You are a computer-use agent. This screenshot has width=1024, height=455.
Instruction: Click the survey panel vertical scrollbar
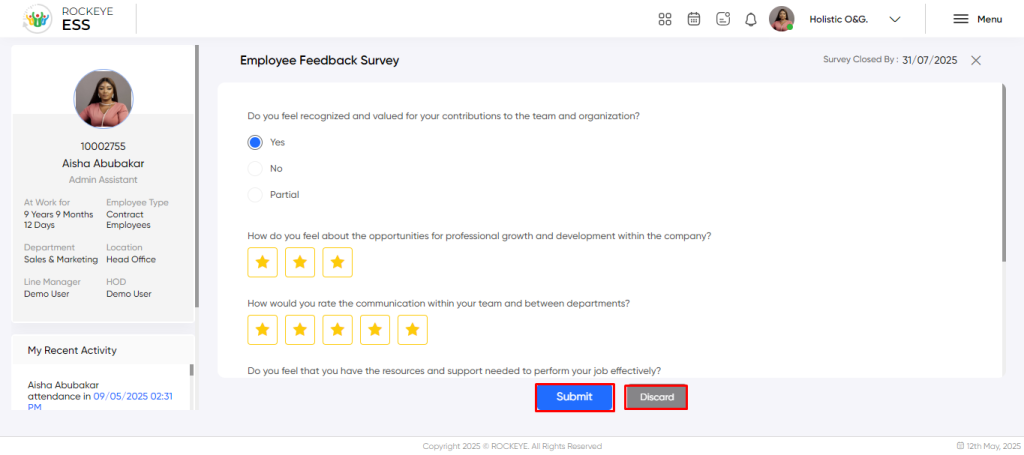point(1003,173)
